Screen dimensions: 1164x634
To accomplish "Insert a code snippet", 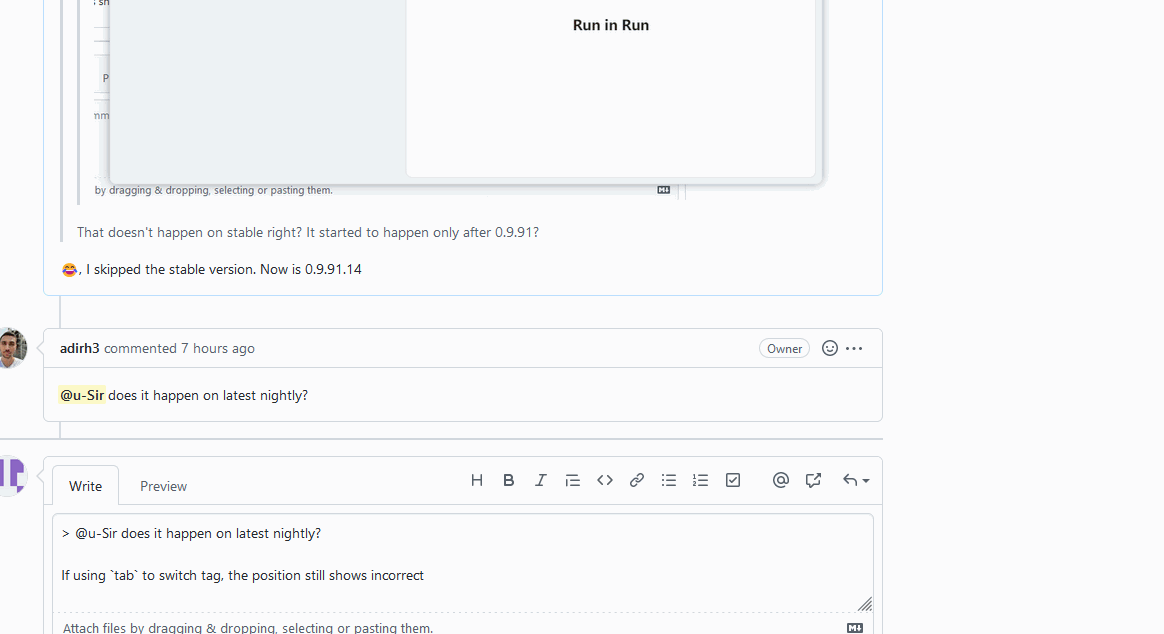I will [x=605, y=480].
